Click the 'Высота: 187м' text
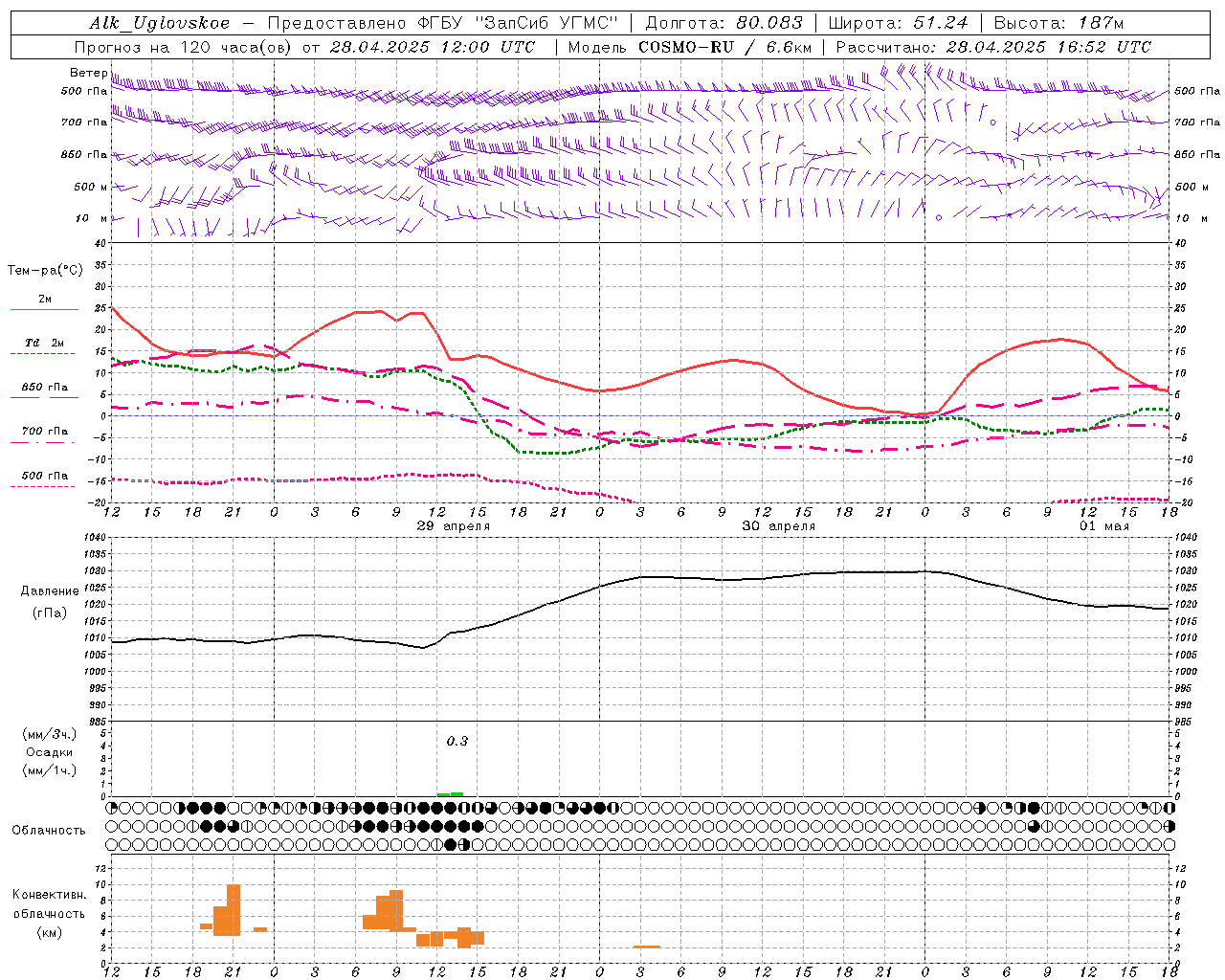The width and height of the screenshot is (1225, 980). point(1058,23)
